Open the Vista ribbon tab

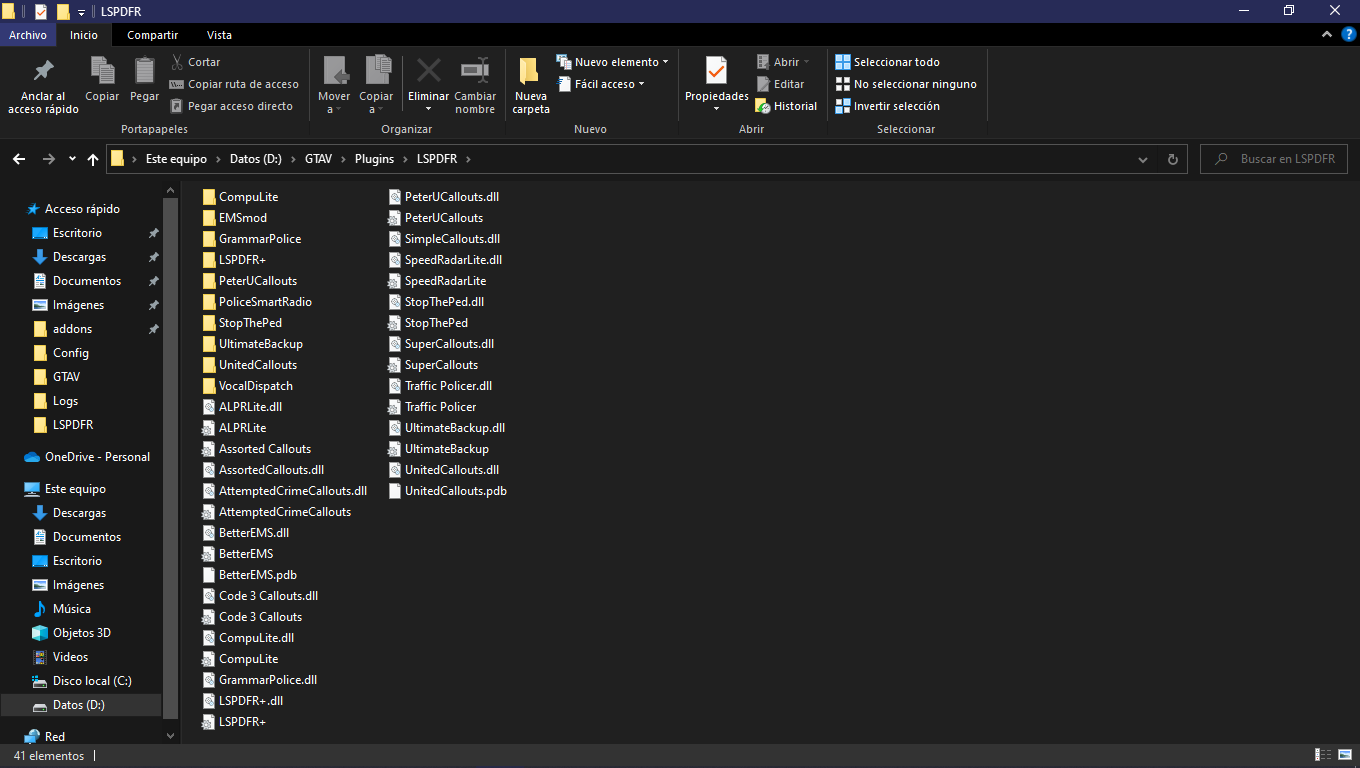pyautogui.click(x=219, y=35)
